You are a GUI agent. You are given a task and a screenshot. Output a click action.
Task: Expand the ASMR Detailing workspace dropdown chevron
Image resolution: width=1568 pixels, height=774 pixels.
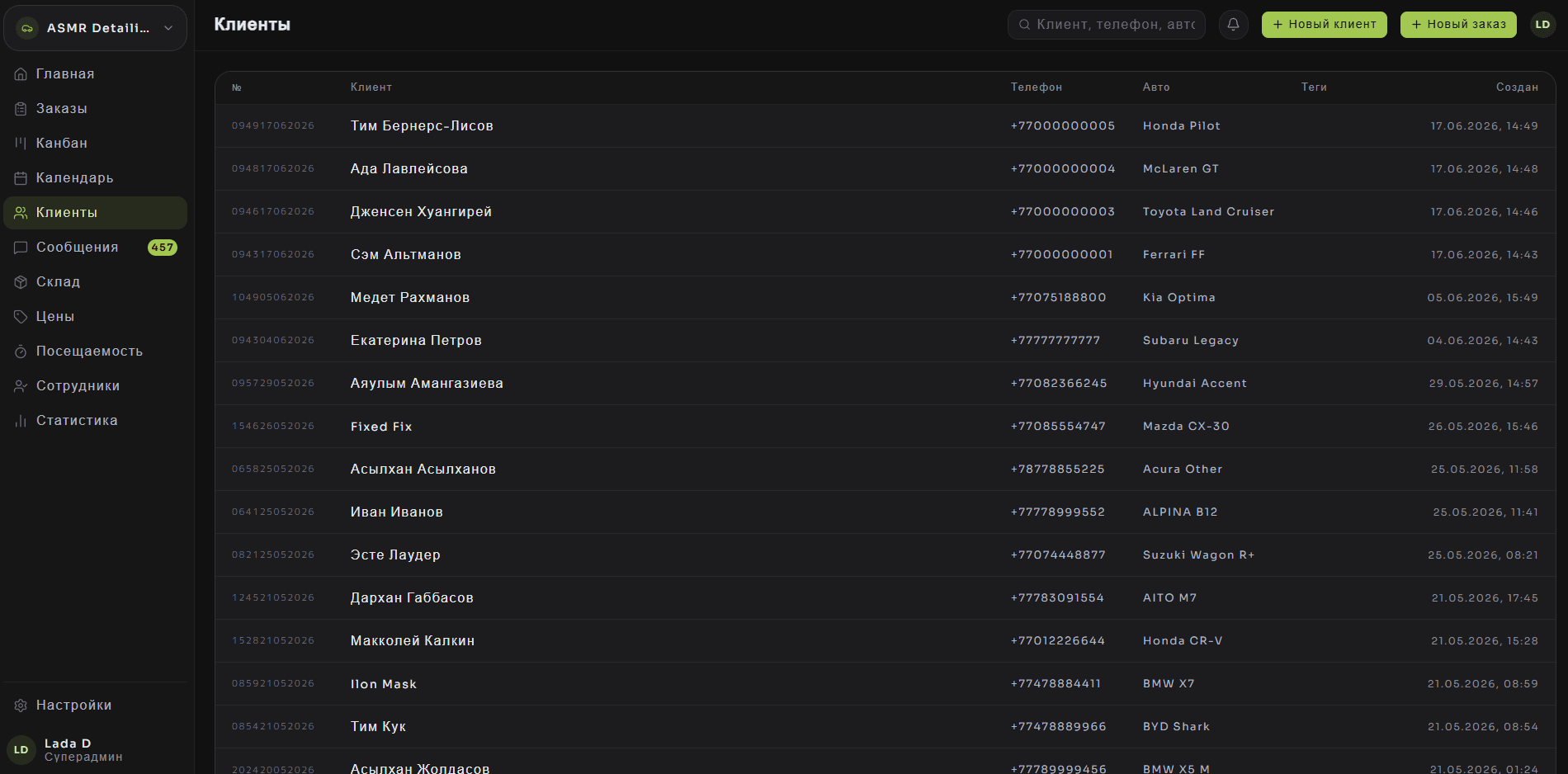pos(168,28)
